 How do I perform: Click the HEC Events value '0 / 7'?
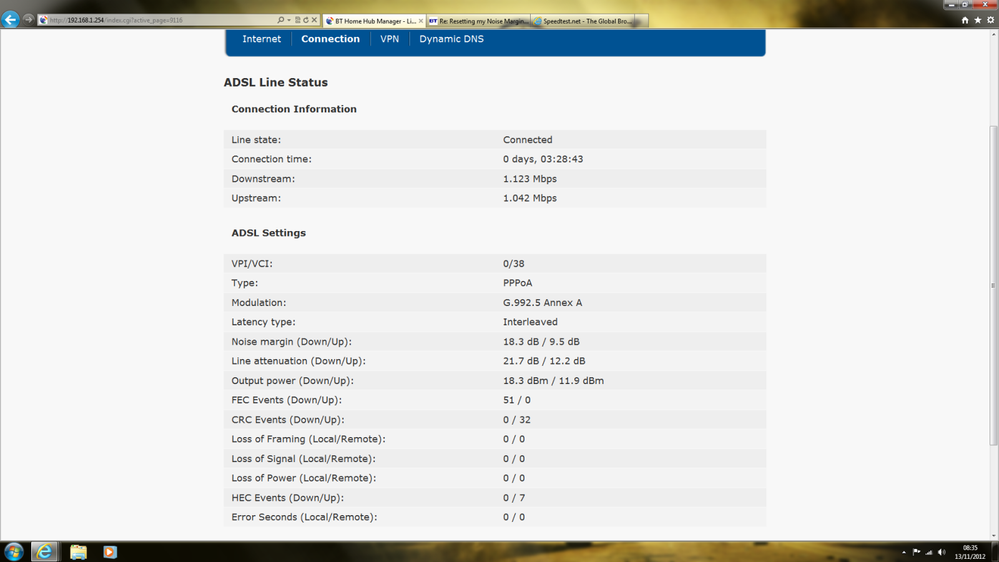click(x=514, y=498)
